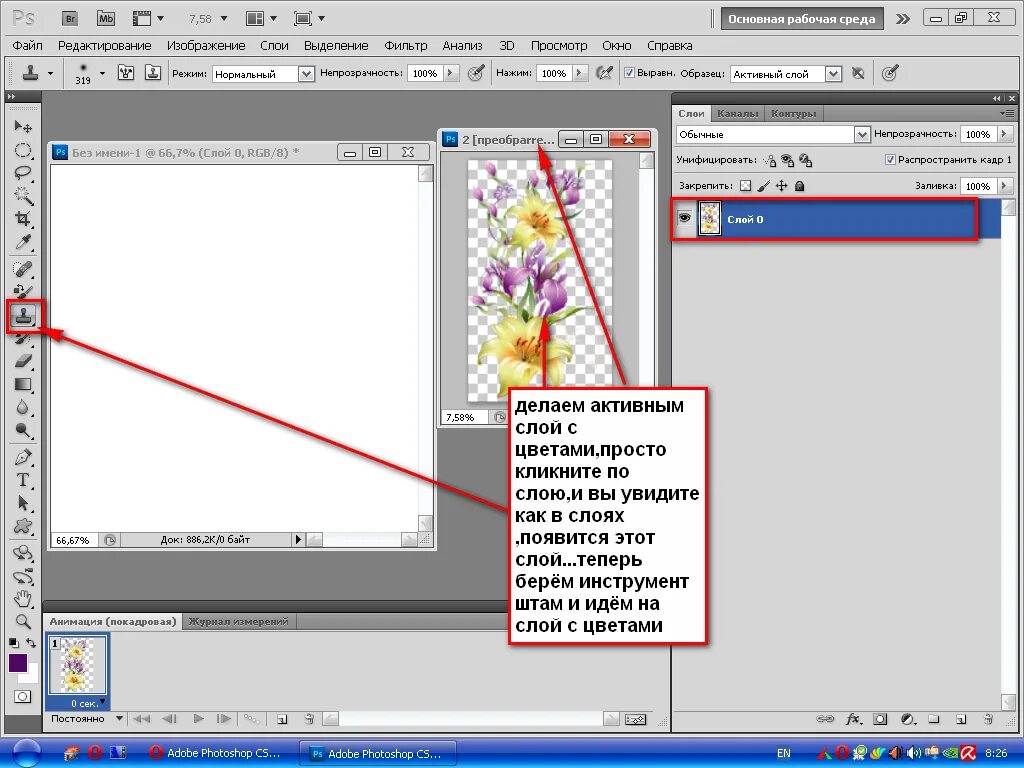Toggle lock image pixels brush icon

tap(763, 186)
